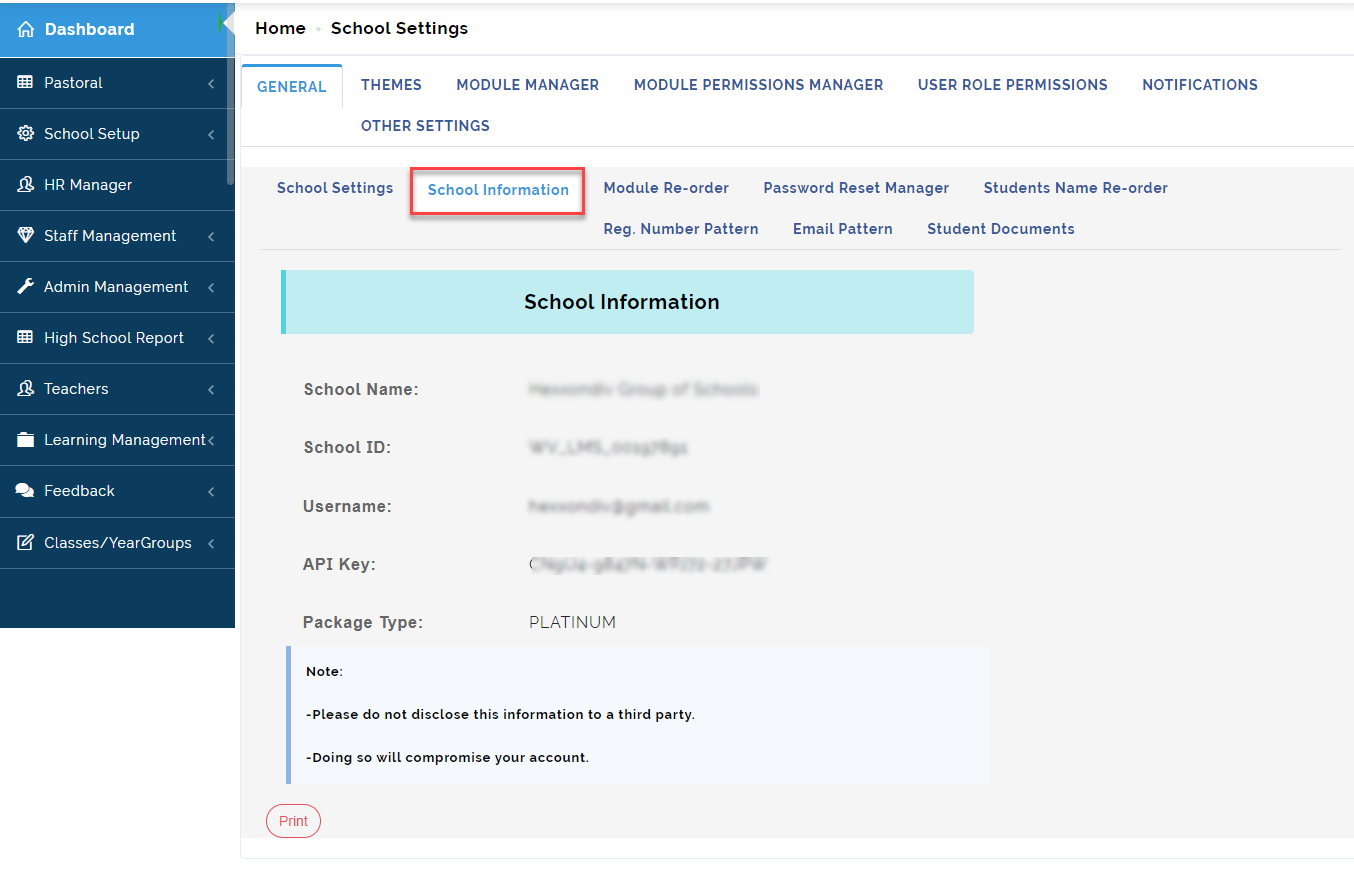1354x884 pixels.
Task: Go to Home breadcrumb link
Action: pyautogui.click(x=280, y=28)
